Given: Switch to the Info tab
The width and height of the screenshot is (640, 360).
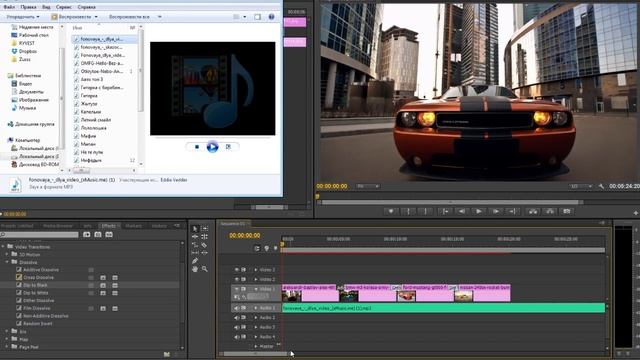Looking at the screenshot, I should pos(87,226).
